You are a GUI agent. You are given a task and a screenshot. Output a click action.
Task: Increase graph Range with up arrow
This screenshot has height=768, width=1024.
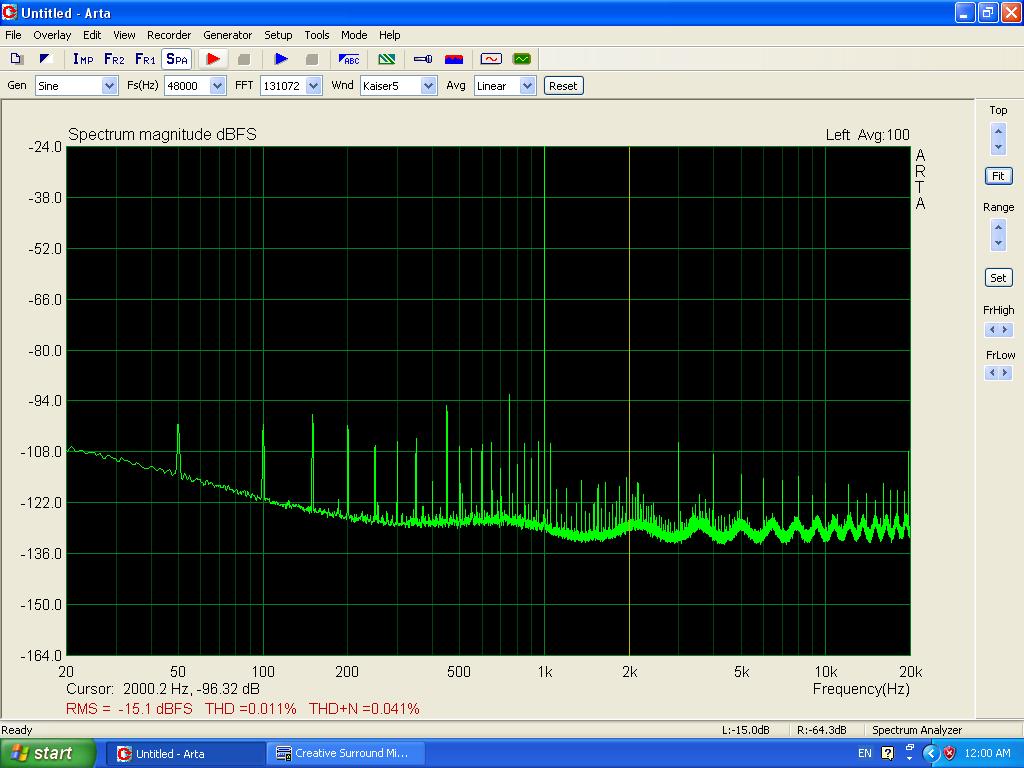click(x=998, y=227)
